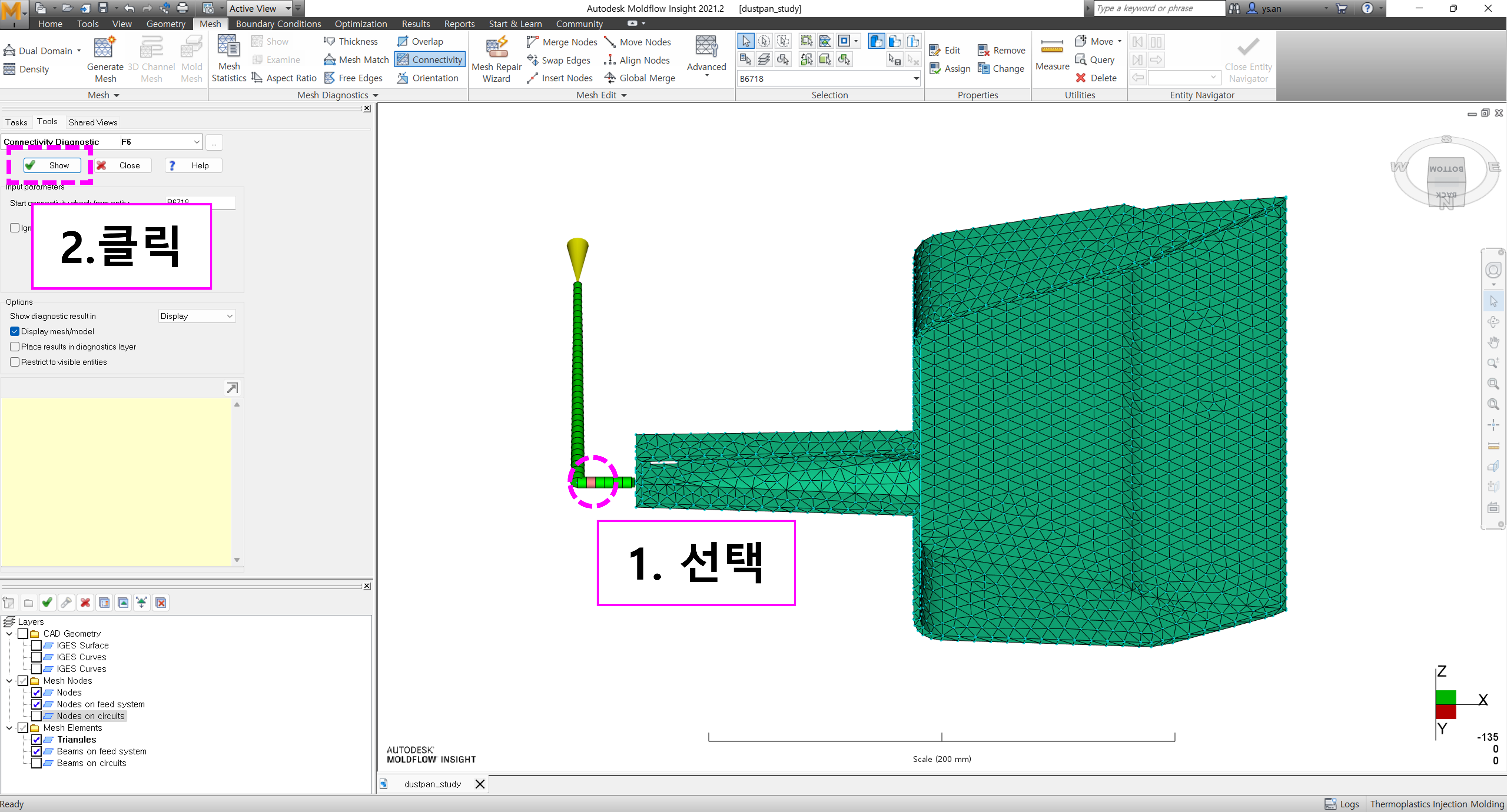
Task: Click the Measure utility
Action: pyautogui.click(x=1052, y=54)
